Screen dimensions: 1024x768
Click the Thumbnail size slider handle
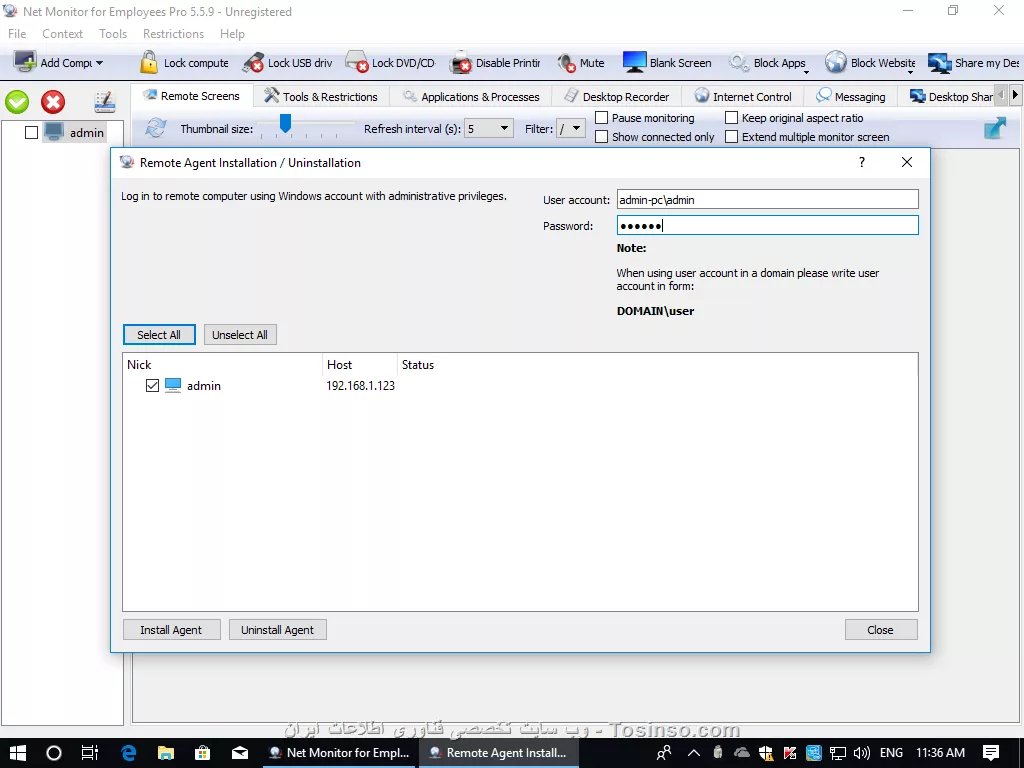coord(285,122)
